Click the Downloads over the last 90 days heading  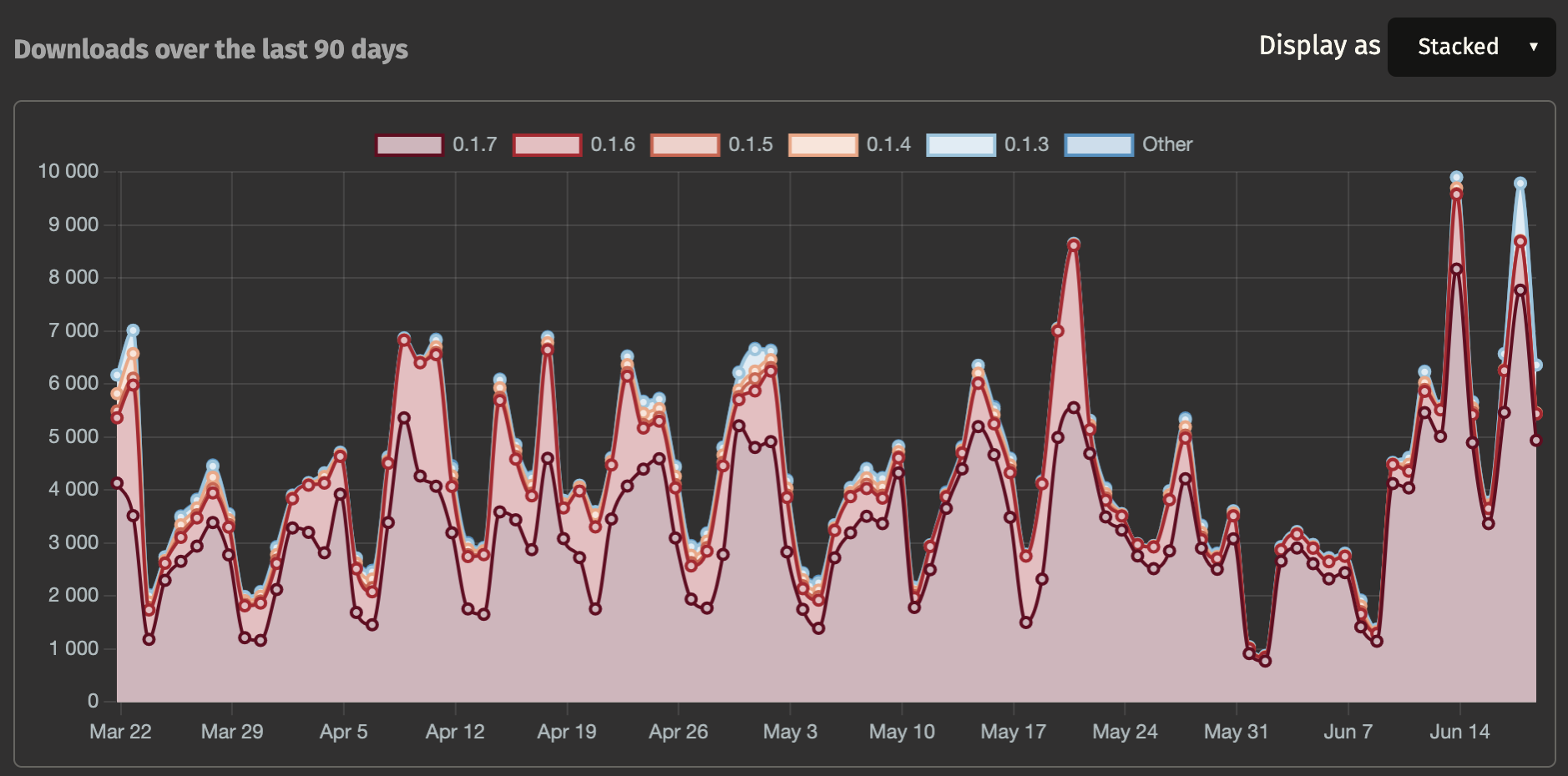(x=211, y=49)
